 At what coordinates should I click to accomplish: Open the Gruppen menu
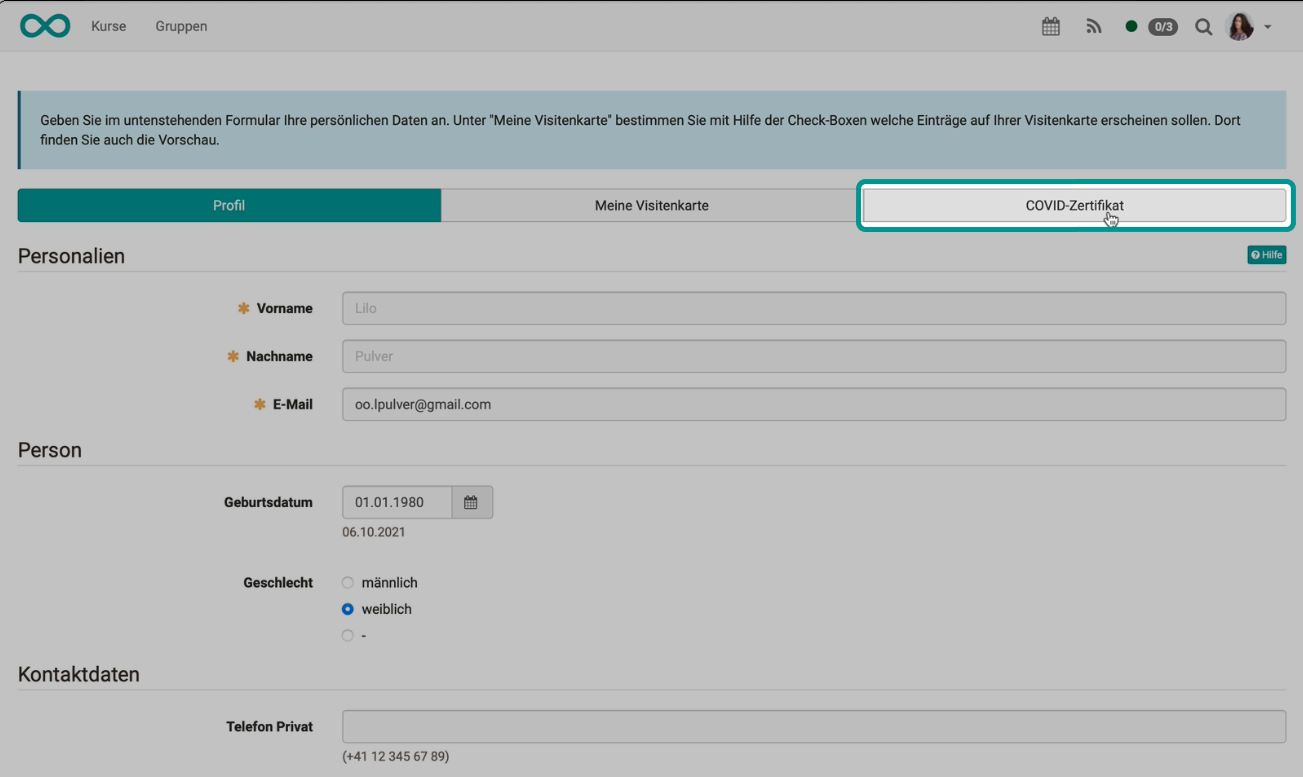point(181,26)
